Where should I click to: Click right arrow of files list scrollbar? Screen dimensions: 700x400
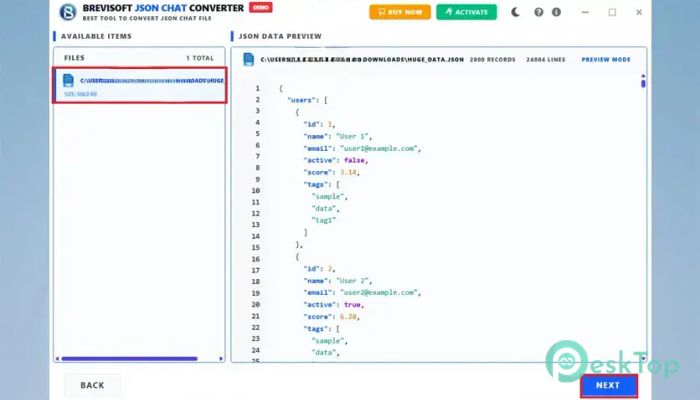221,358
